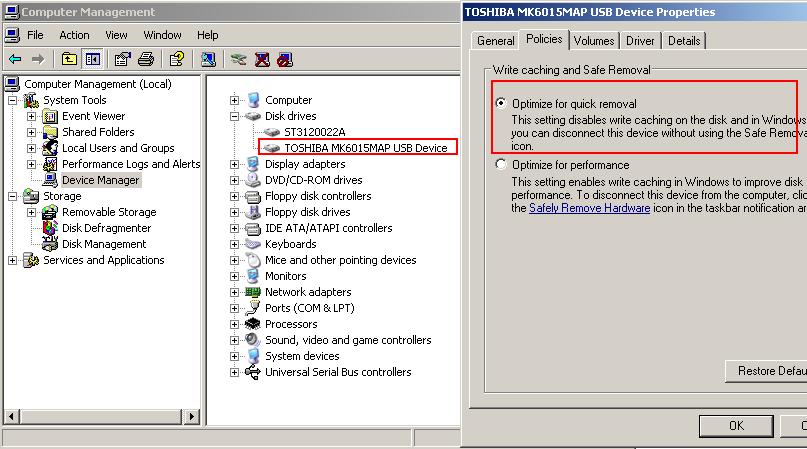Select Optimize for quick removal radio button
This screenshot has width=807, height=449.
[x=501, y=103]
